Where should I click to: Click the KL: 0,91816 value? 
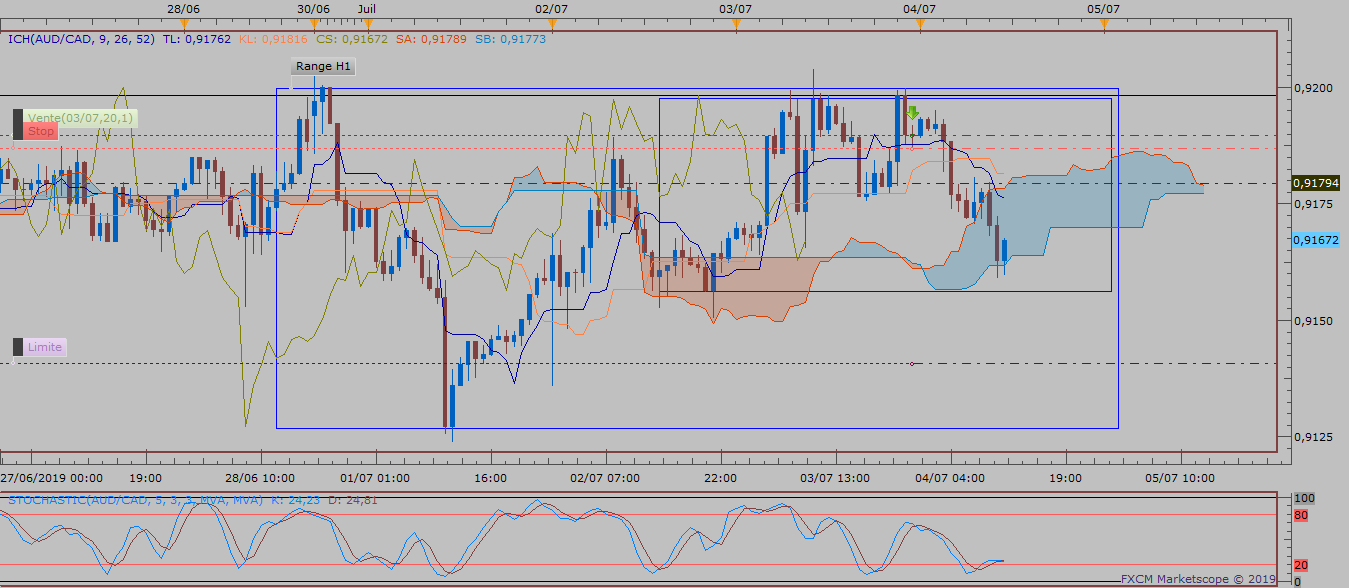(273, 39)
